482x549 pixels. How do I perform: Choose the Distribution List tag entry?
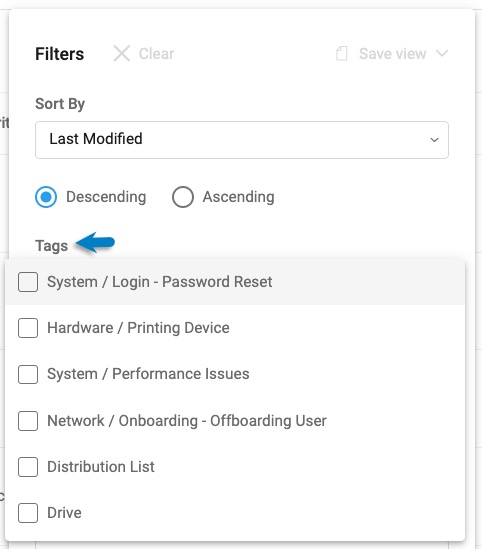pos(235,467)
